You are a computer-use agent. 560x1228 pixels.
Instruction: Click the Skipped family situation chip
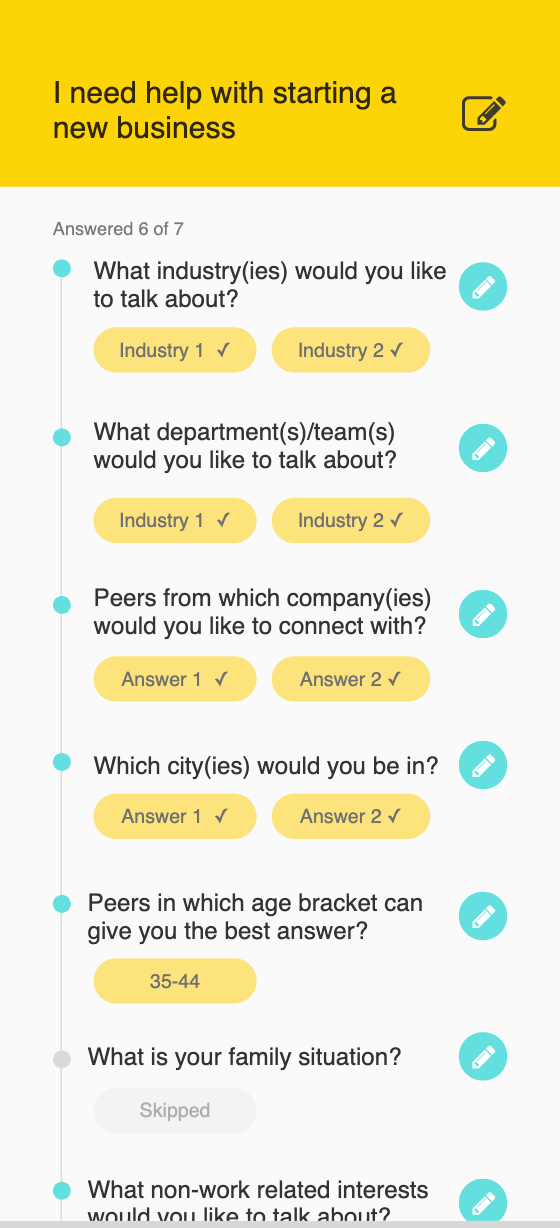(175, 1110)
